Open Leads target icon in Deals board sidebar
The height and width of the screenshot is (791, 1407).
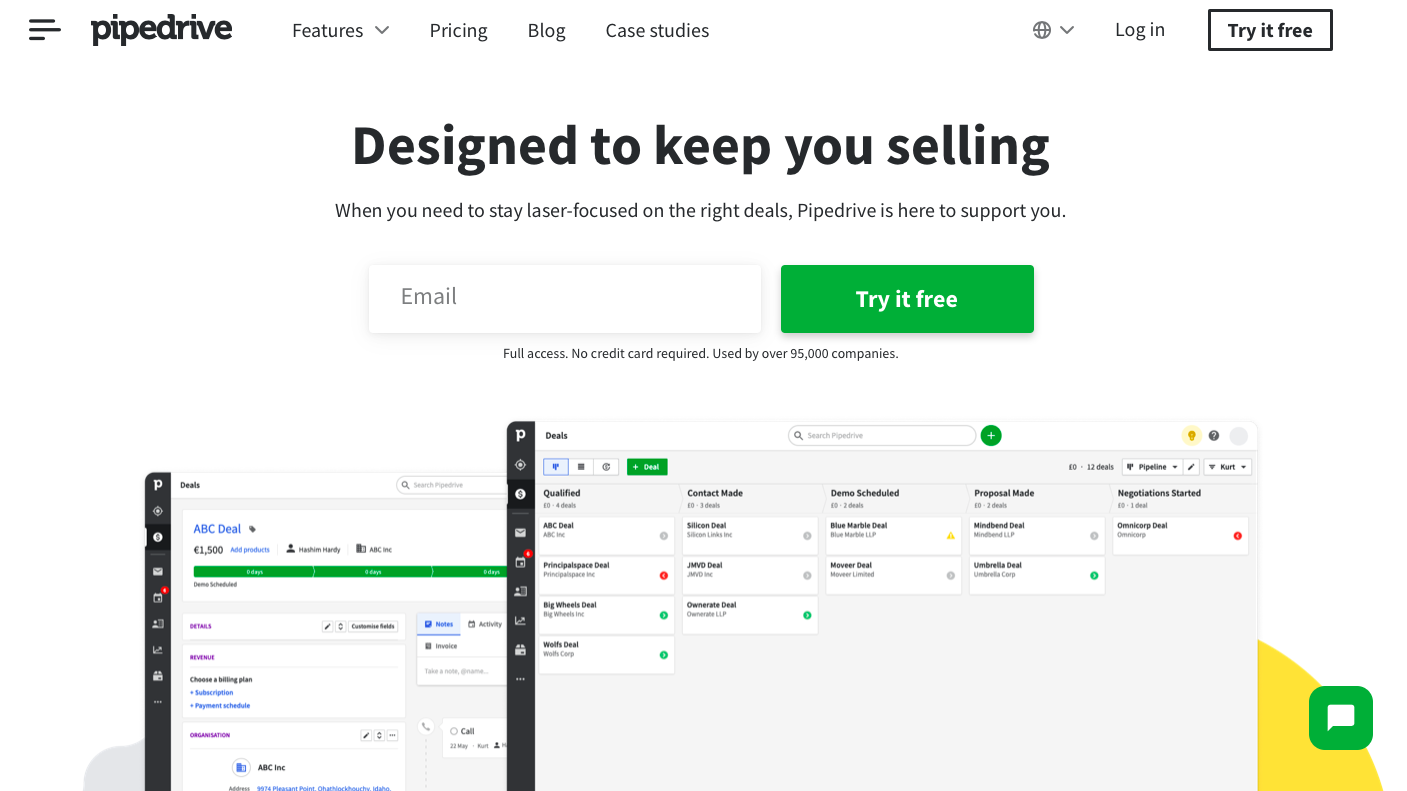coord(520,465)
